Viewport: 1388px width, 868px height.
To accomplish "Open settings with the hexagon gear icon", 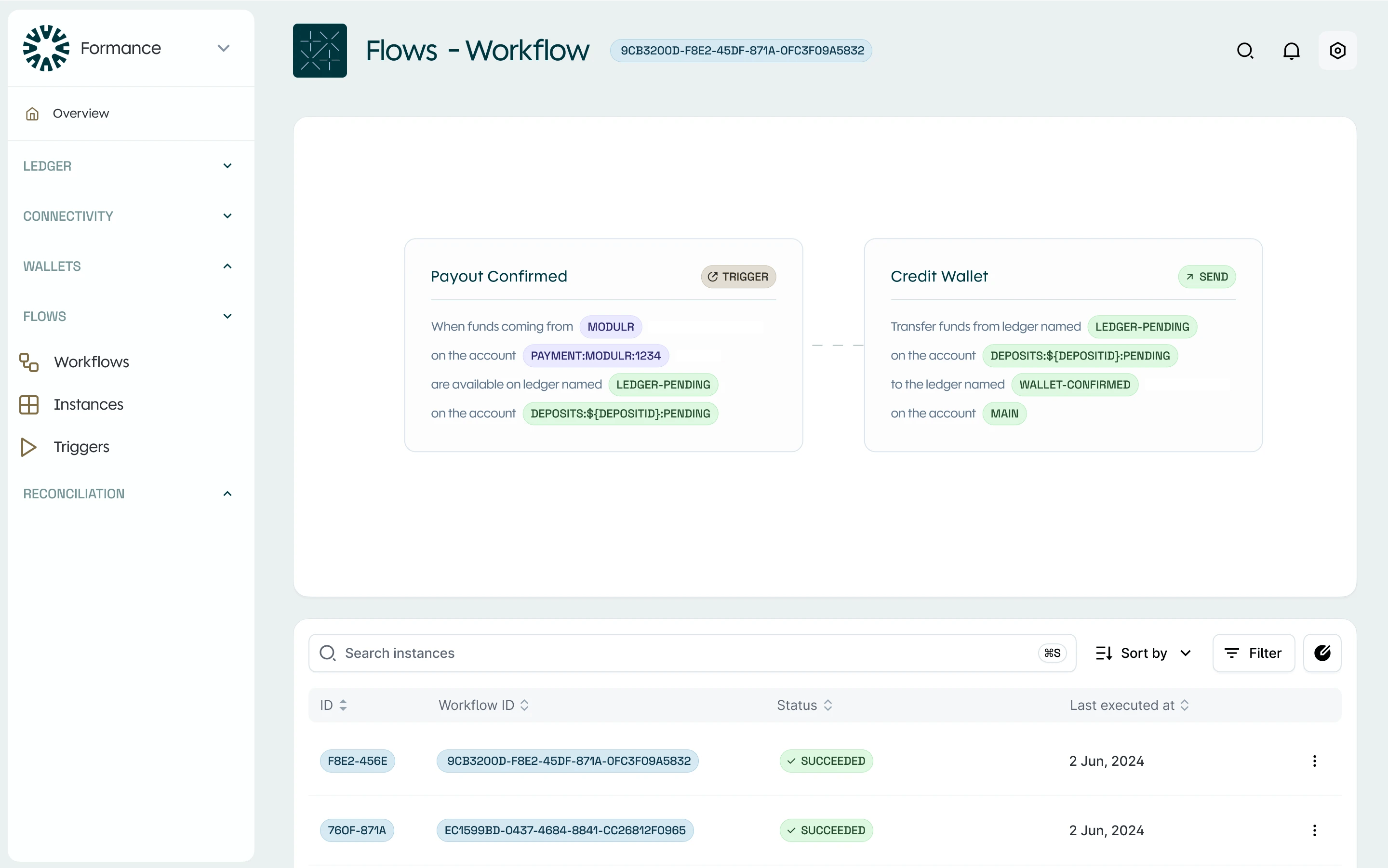I will click(1337, 51).
